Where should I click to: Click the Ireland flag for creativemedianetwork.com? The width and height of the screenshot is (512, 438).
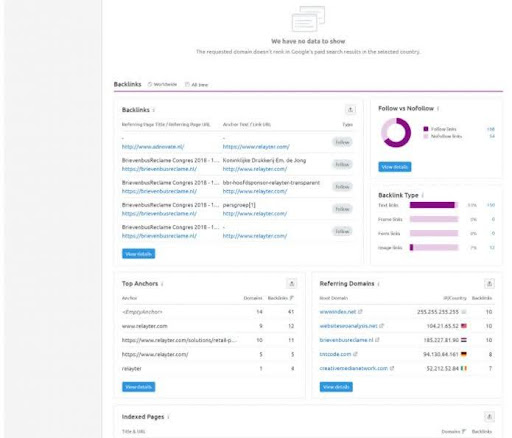coord(464,368)
